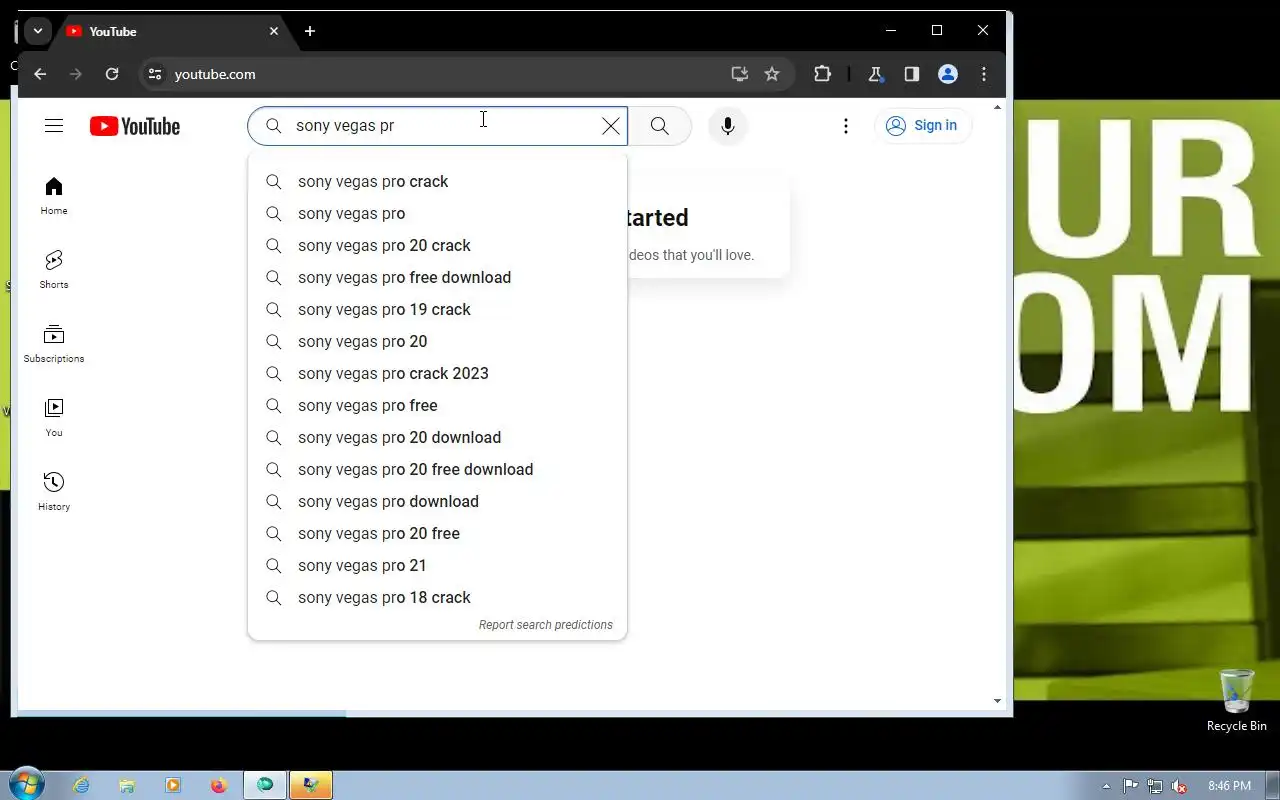Screen dimensions: 1280x800
Task: Open You section in sidebar
Action: tap(54, 418)
